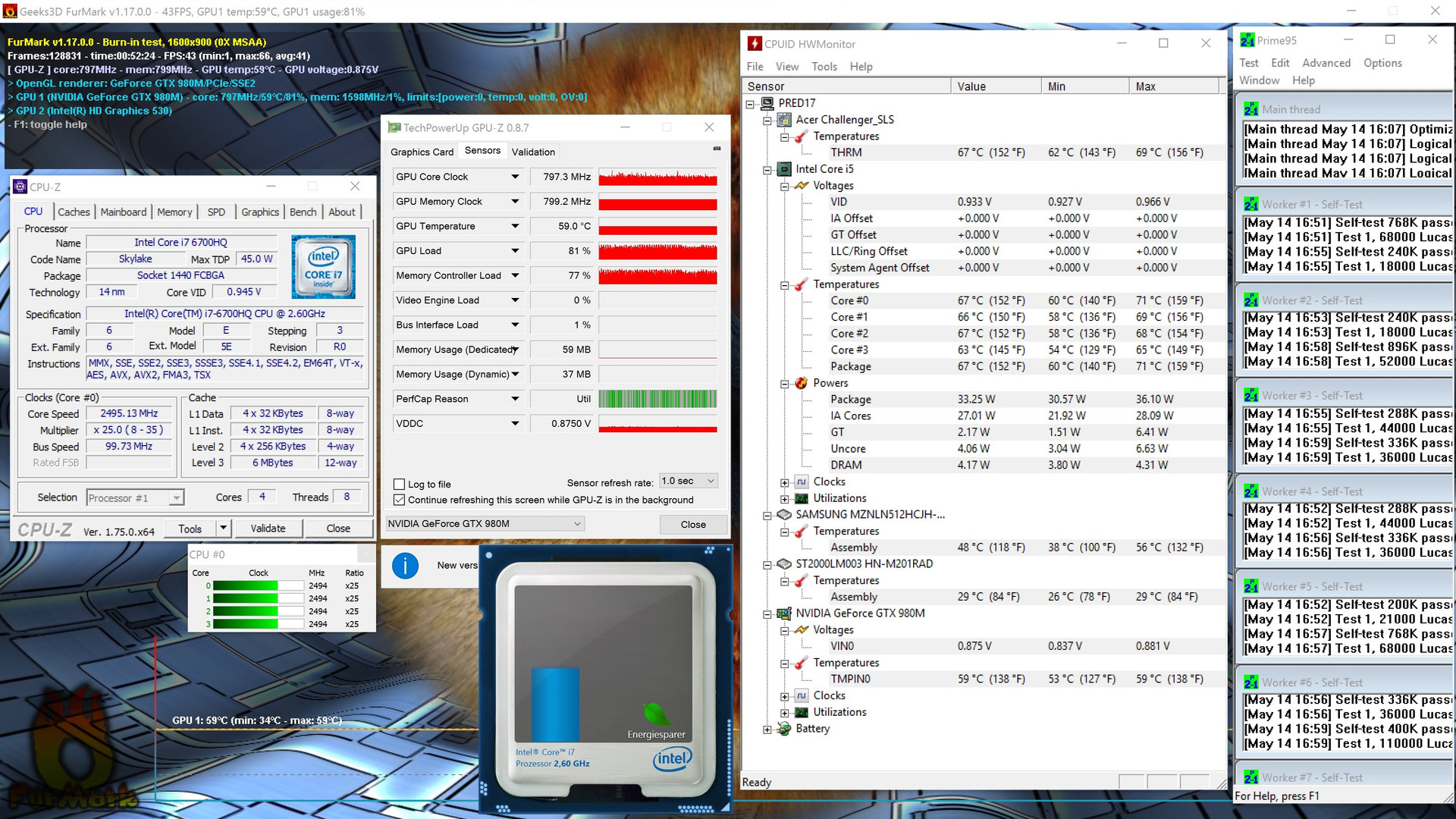Click the Intel Core i7 gadget thumbnail

pos(605,678)
